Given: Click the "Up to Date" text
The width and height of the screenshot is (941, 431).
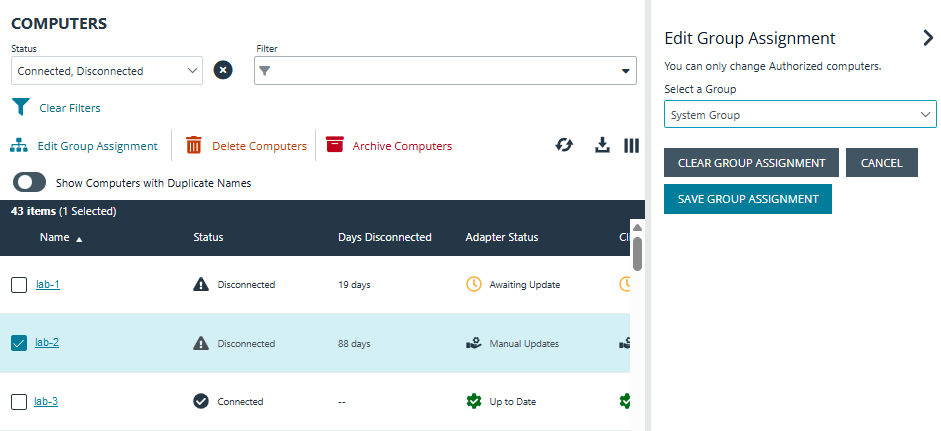Looking at the screenshot, I should click(513, 402).
